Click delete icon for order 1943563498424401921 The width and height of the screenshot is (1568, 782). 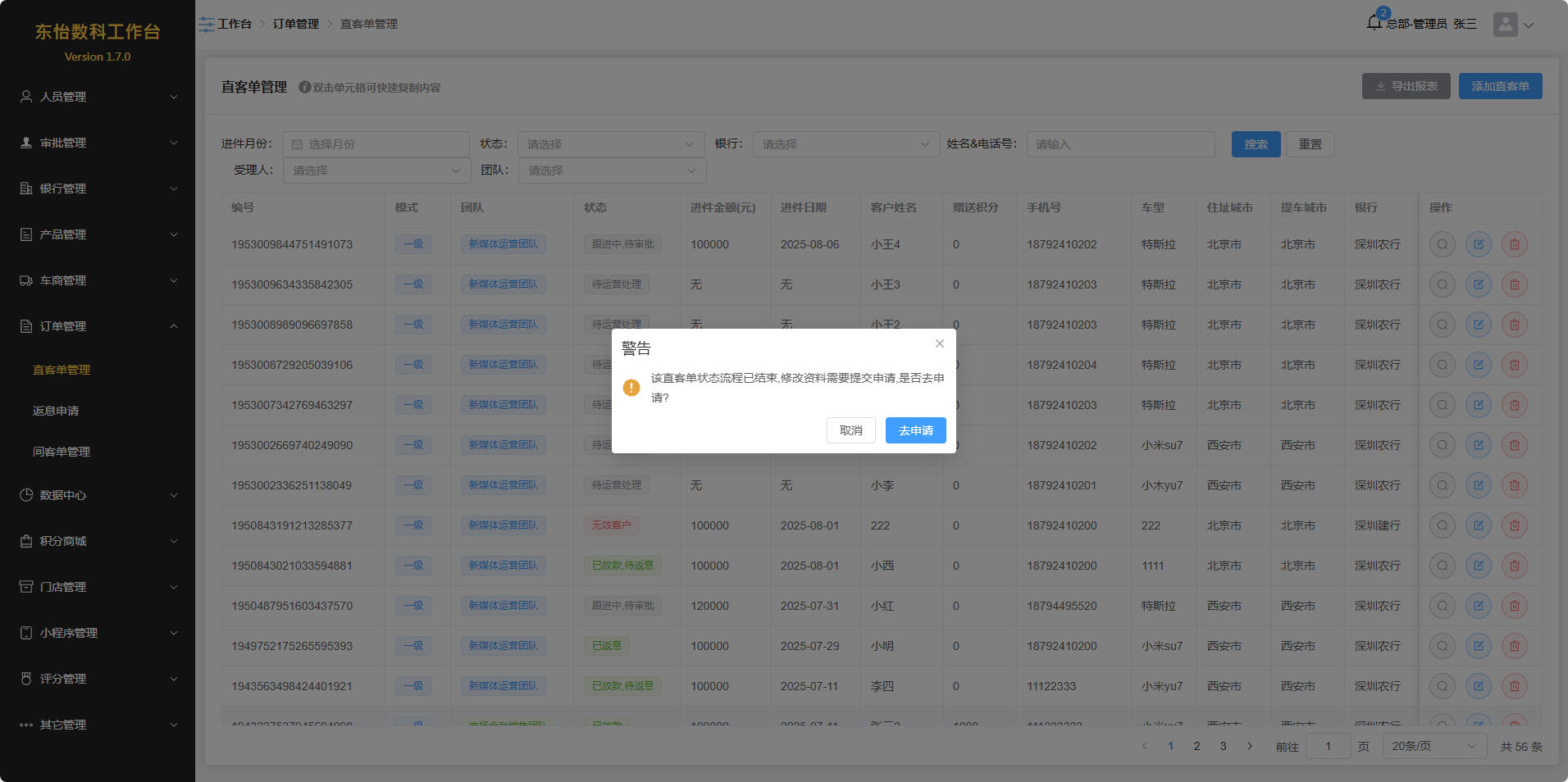click(1514, 686)
